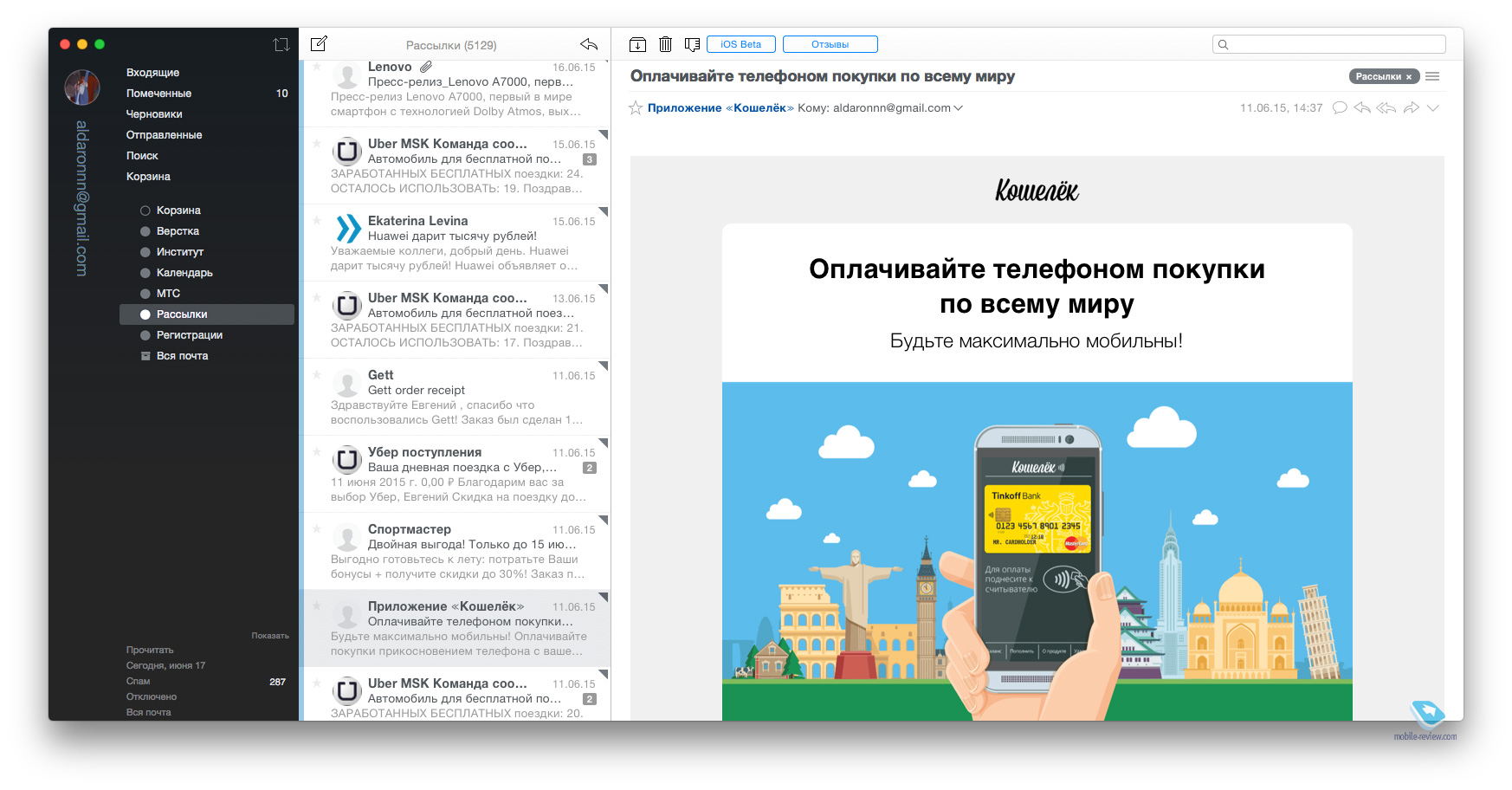The image size is (1512, 790).
Task: Reply all using the double arrow in message header
Action: [x=1386, y=107]
